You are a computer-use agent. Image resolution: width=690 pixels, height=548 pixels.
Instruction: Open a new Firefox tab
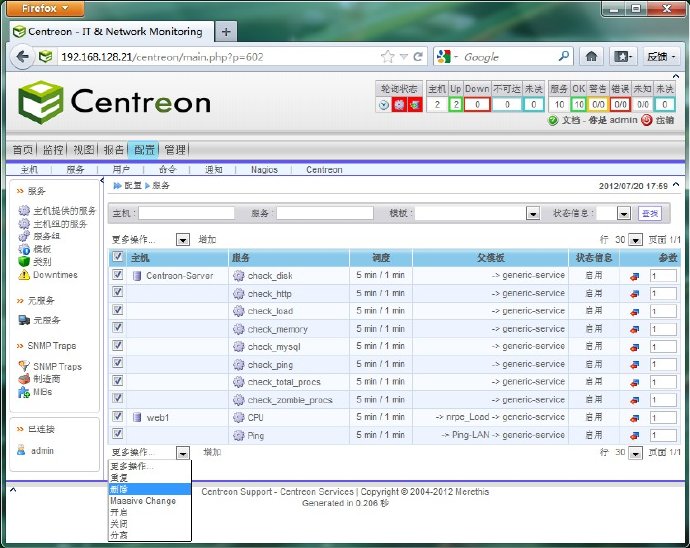click(226, 32)
